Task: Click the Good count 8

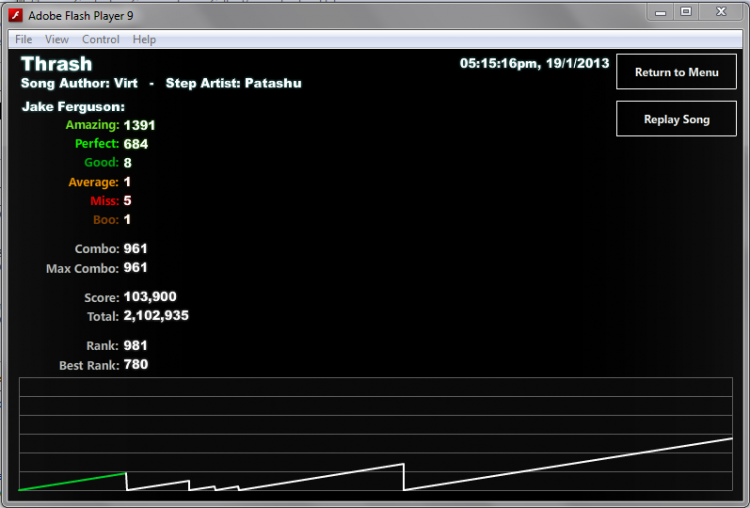Action: pos(127,163)
